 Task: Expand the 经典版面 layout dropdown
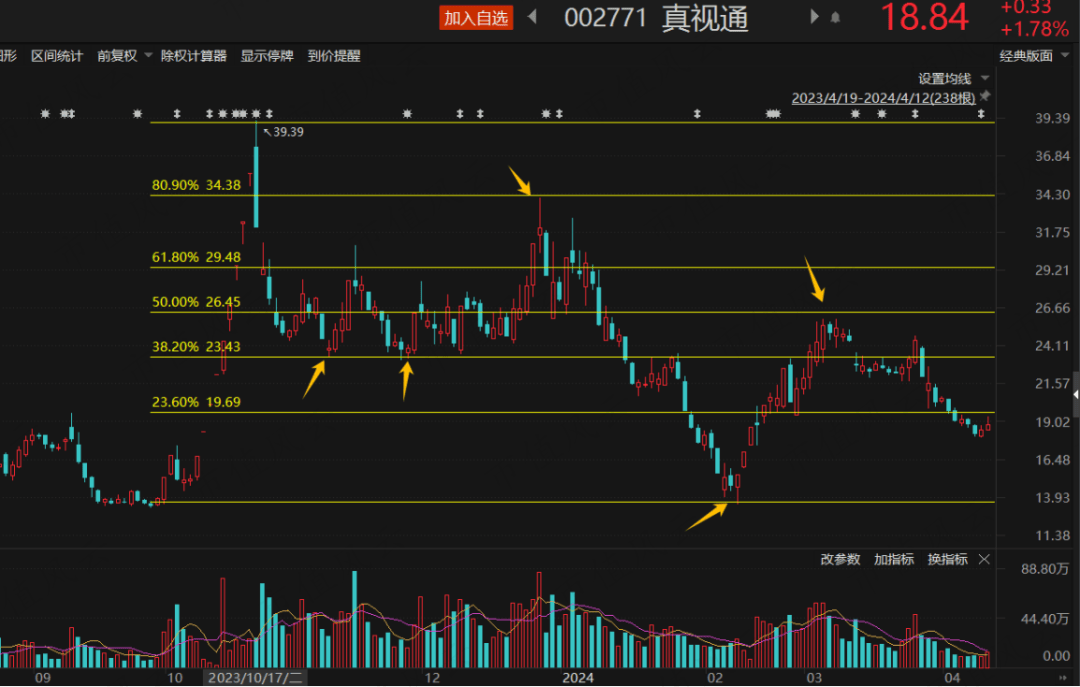1033,56
